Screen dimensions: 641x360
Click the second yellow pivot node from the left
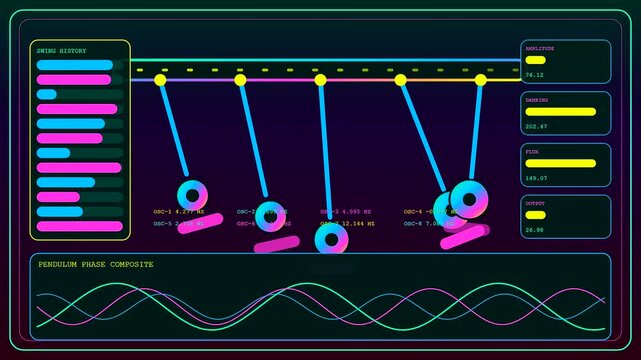click(x=240, y=80)
